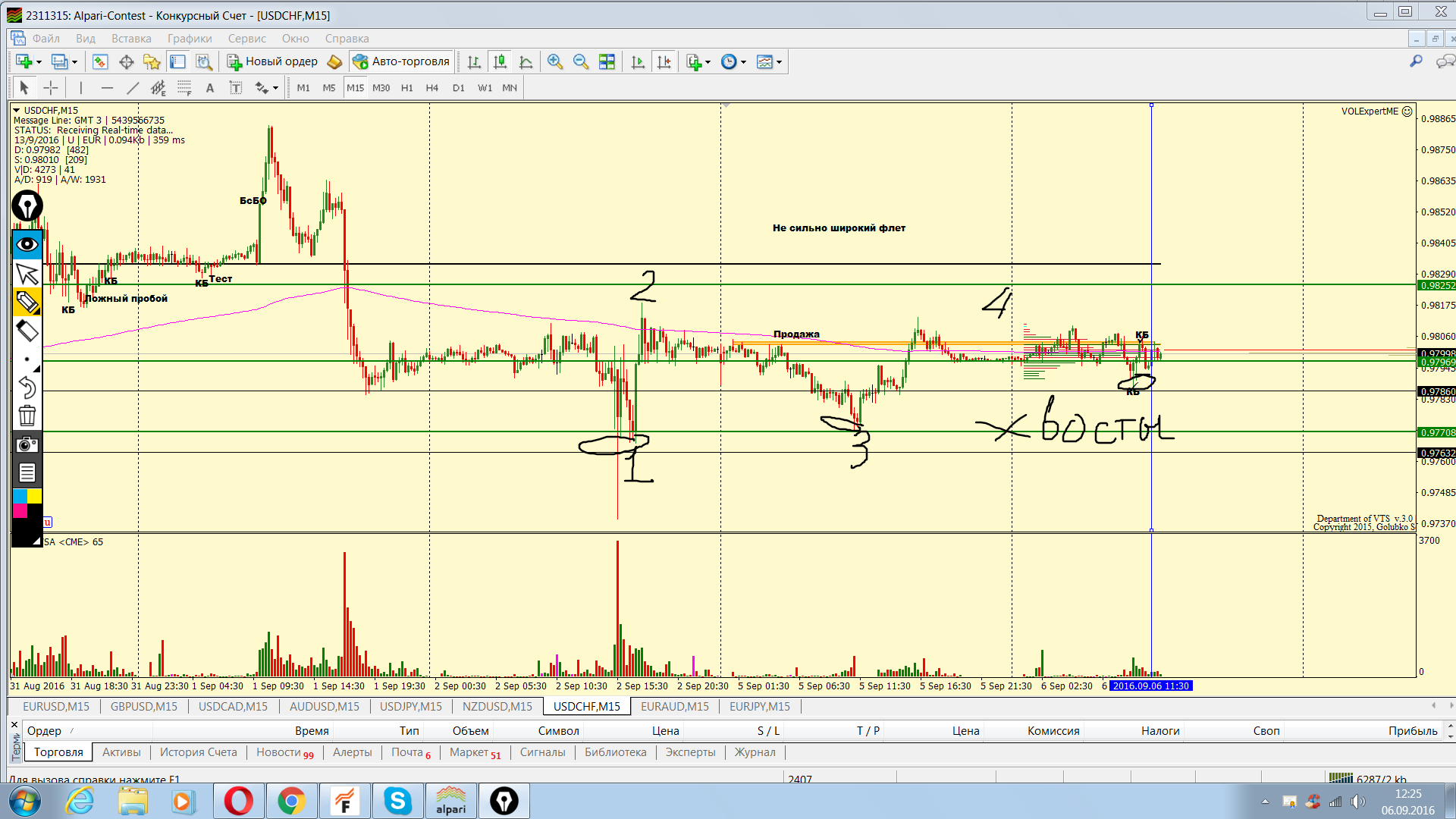Switch to the EURAUD,M15 chart tab

pos(674,707)
